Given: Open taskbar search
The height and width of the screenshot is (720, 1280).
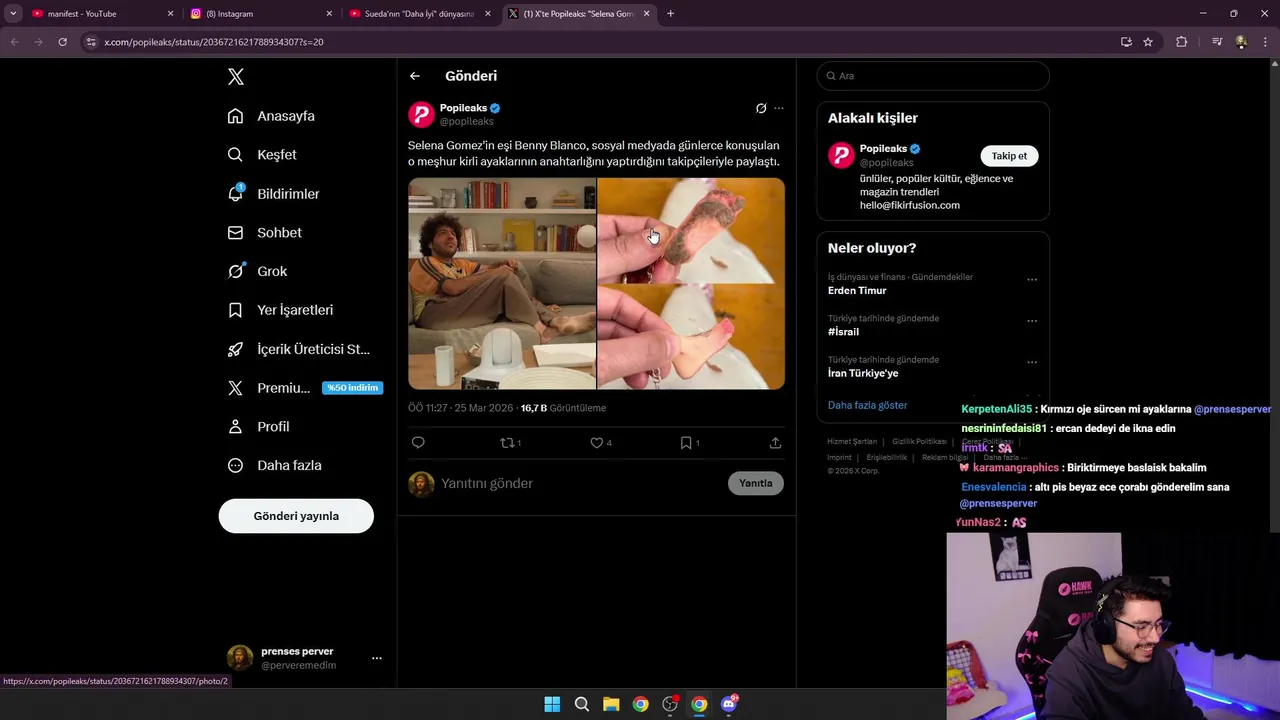Looking at the screenshot, I should pyautogui.click(x=581, y=704).
